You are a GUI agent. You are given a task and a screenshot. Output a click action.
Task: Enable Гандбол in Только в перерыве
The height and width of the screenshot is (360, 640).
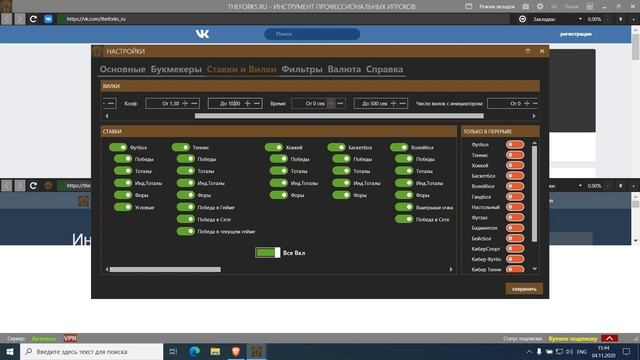[x=515, y=197]
